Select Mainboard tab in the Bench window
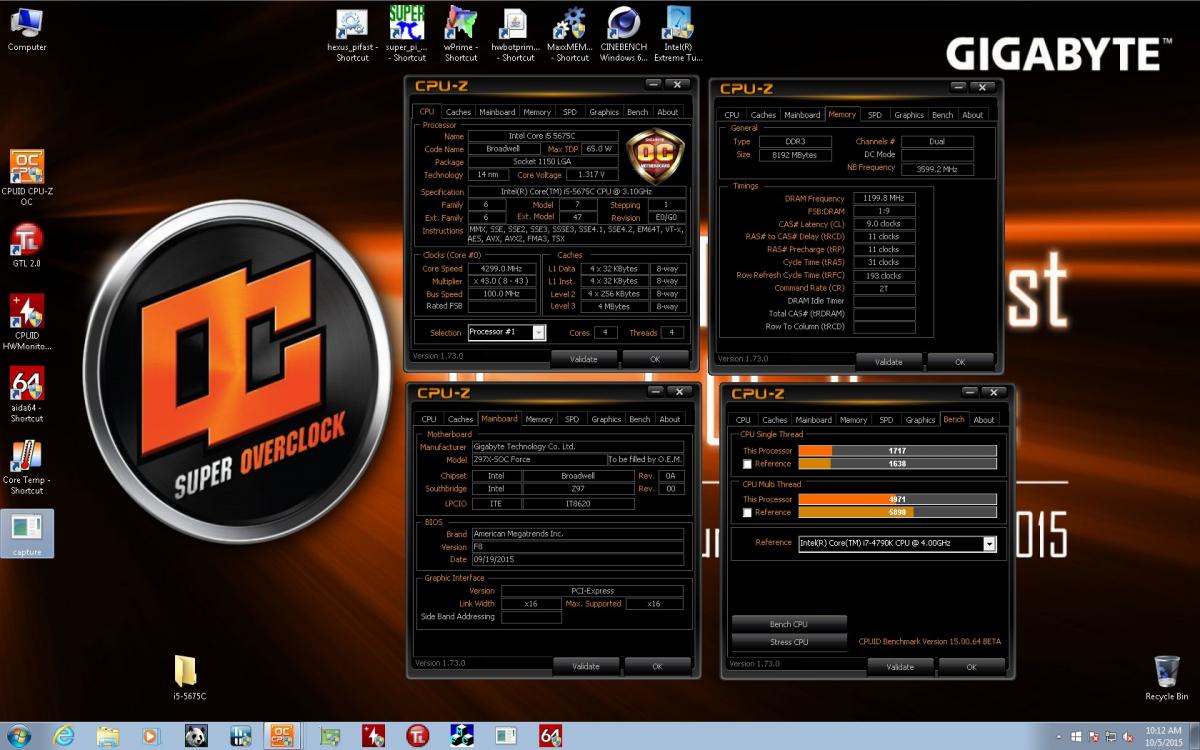Screen dimensions: 1200x750 (x=813, y=420)
